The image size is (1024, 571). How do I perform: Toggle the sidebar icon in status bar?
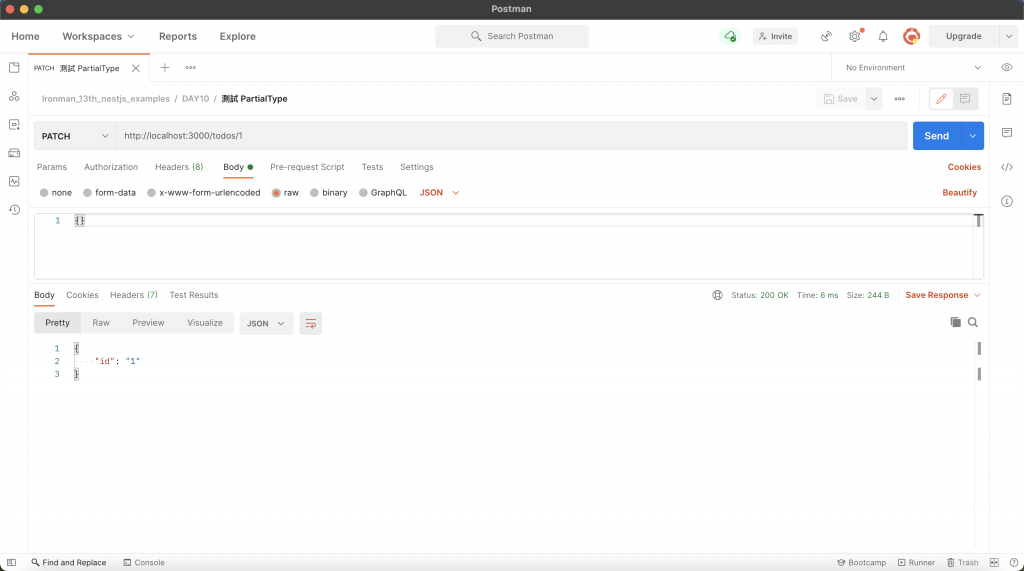[x=11, y=563]
